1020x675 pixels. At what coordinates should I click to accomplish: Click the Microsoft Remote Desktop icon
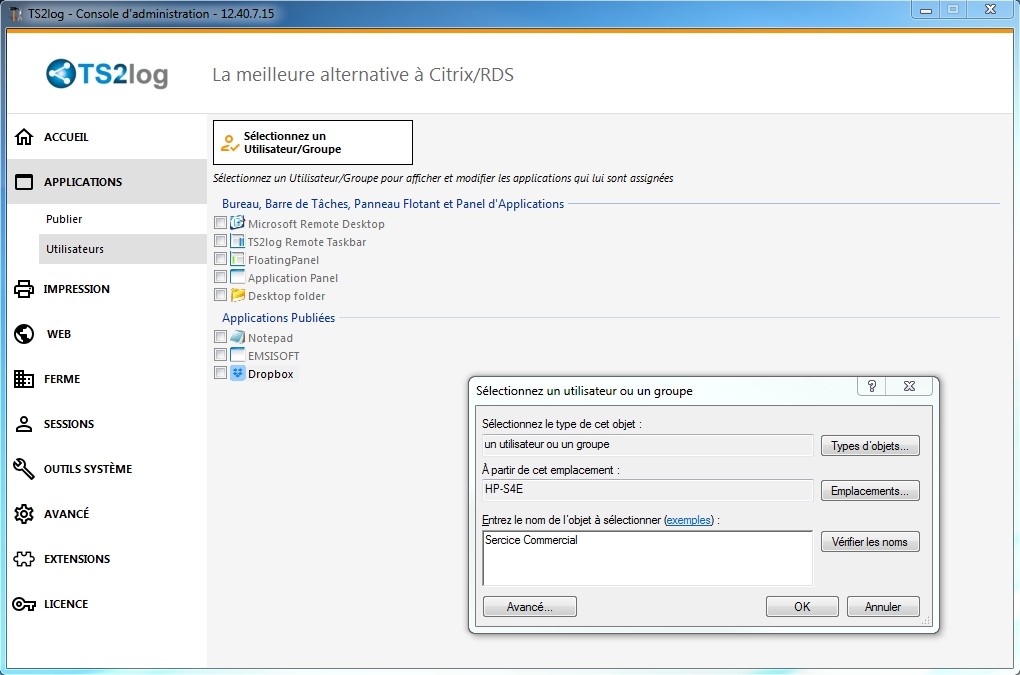pos(237,223)
